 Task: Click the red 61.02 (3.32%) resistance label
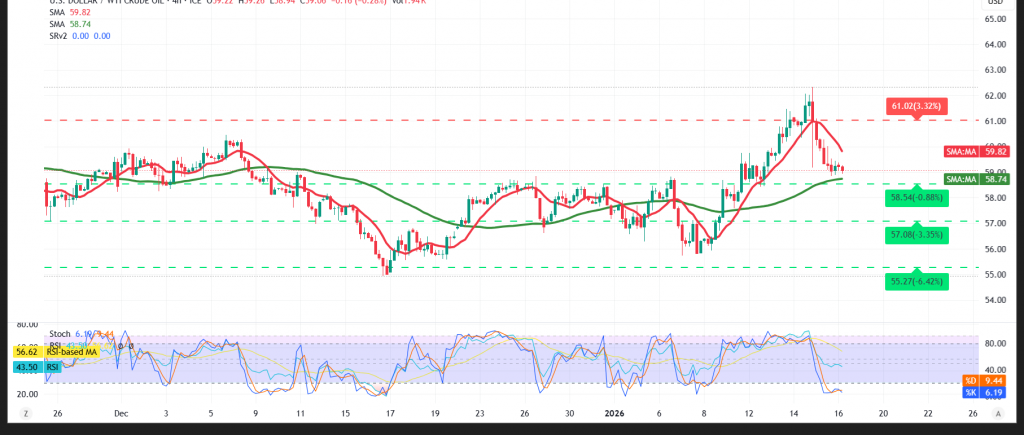[917, 105]
